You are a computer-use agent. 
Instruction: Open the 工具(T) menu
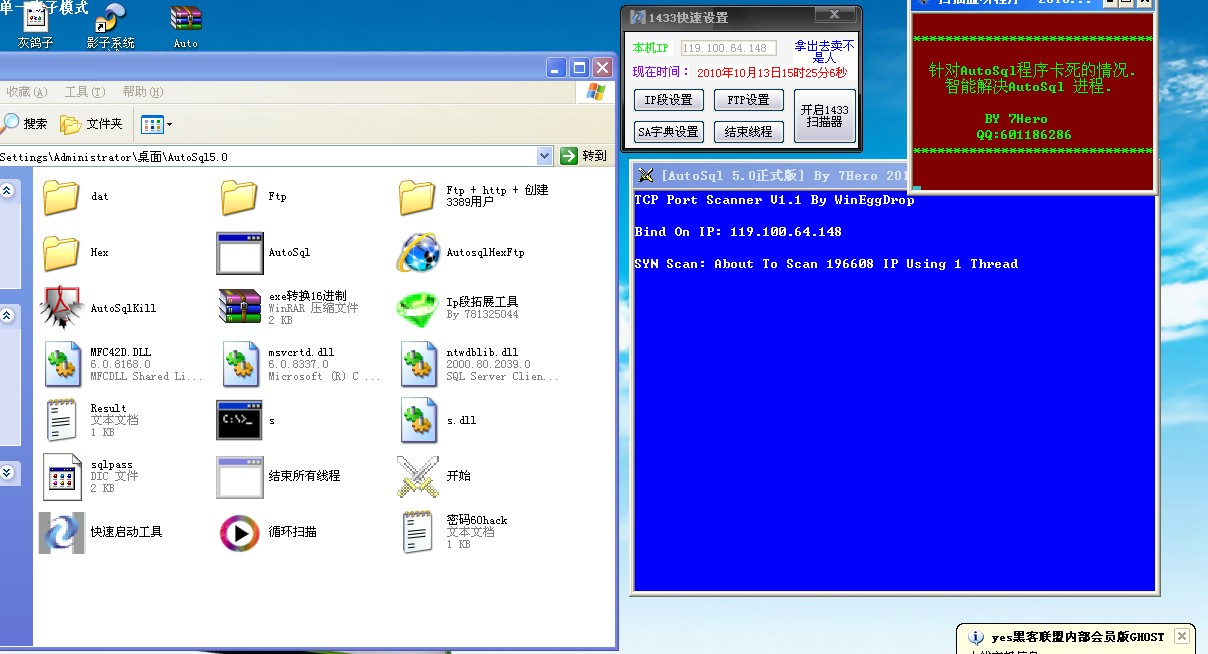(x=84, y=92)
